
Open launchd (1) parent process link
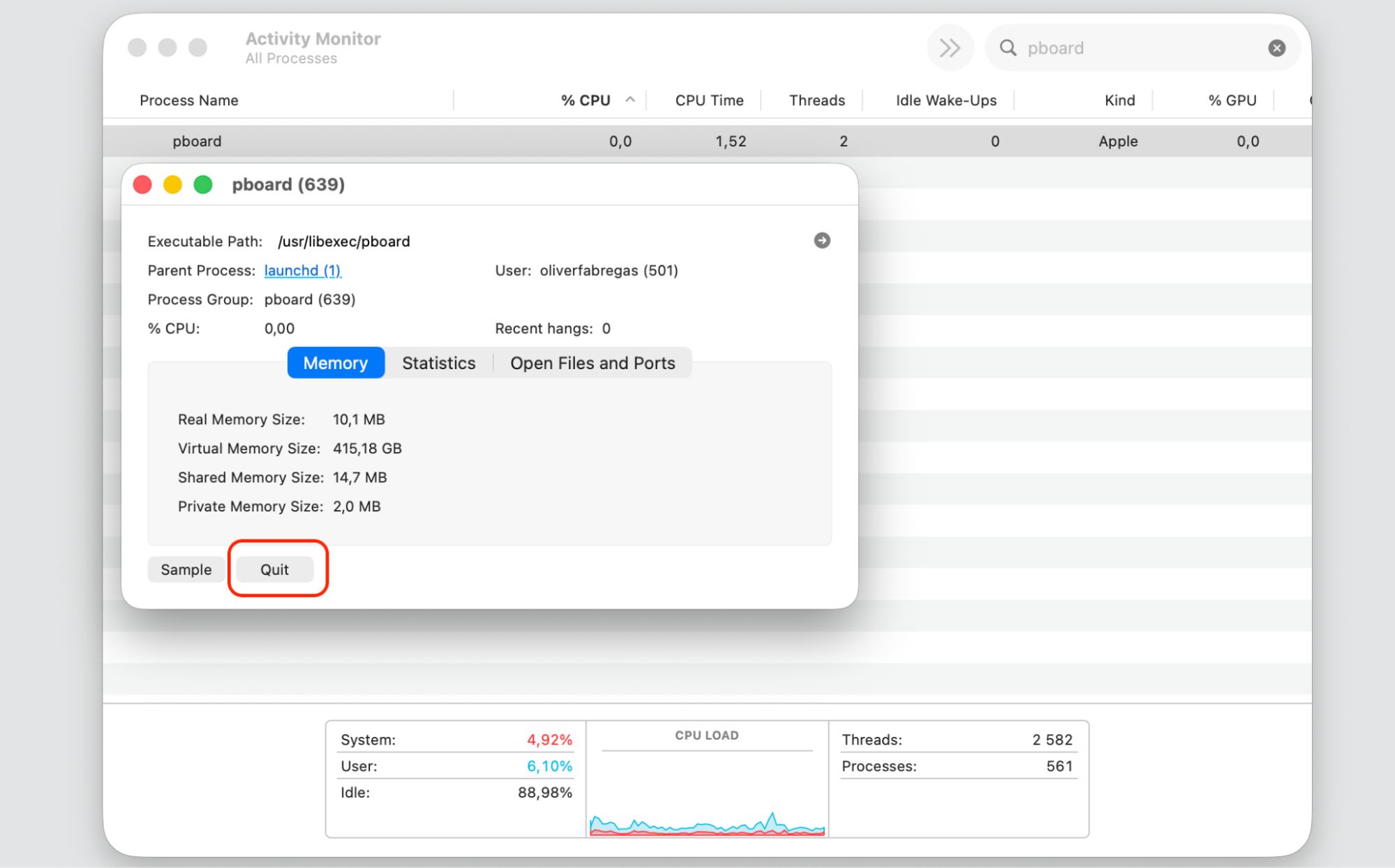[x=303, y=270]
